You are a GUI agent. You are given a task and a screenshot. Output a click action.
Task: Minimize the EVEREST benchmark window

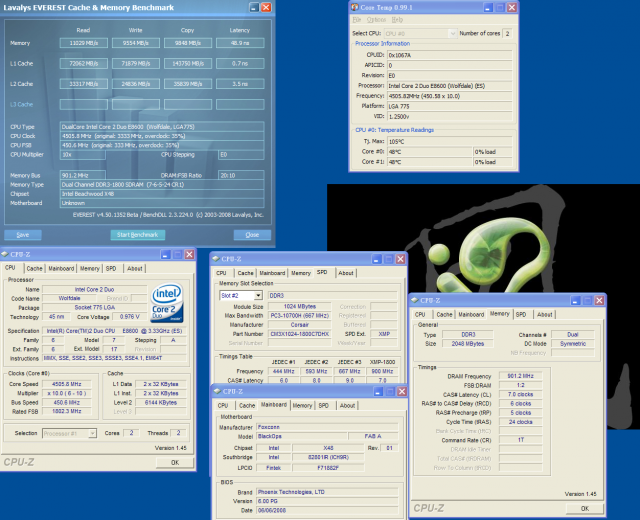pos(254,7)
